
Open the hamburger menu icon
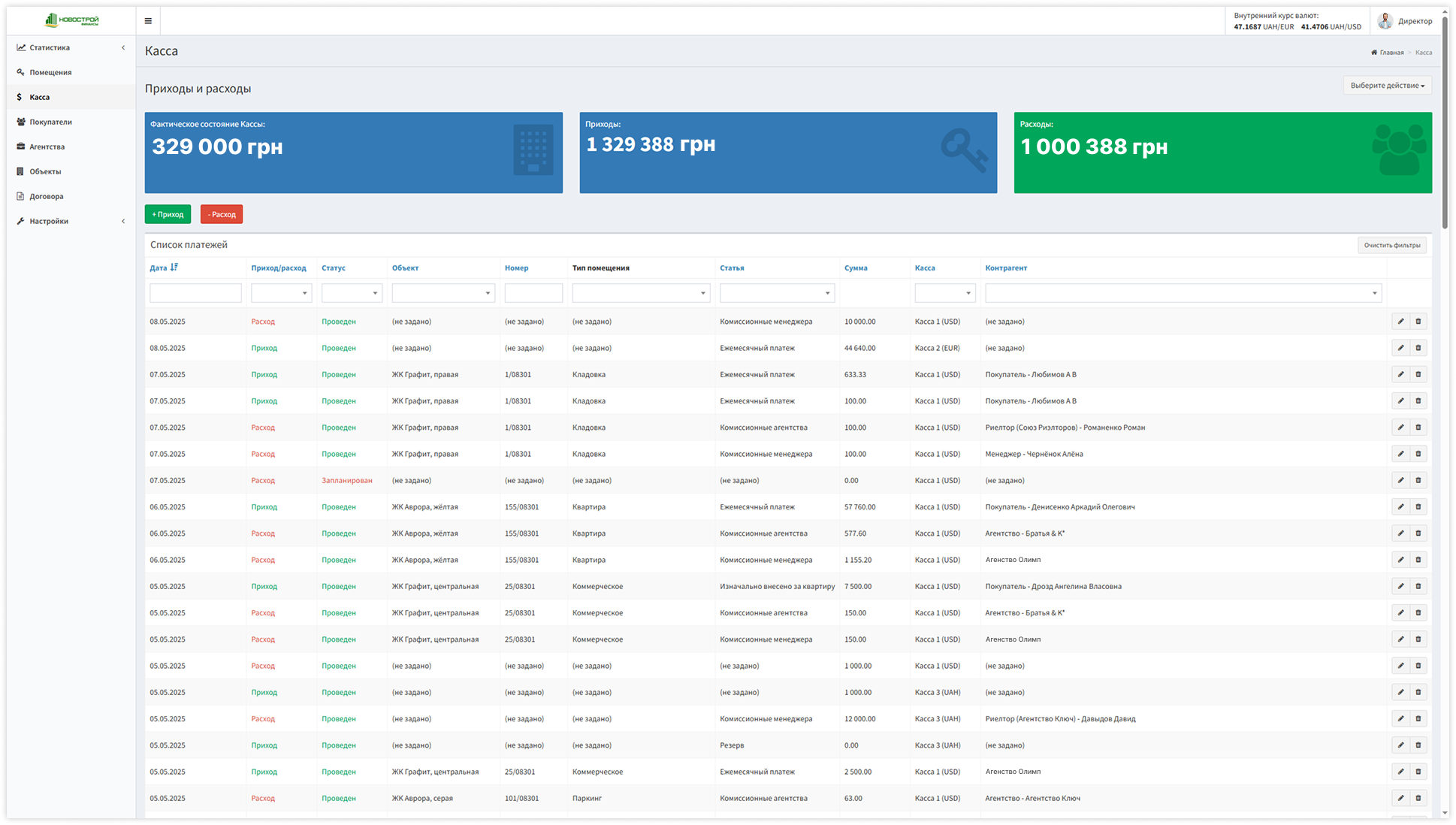(148, 20)
